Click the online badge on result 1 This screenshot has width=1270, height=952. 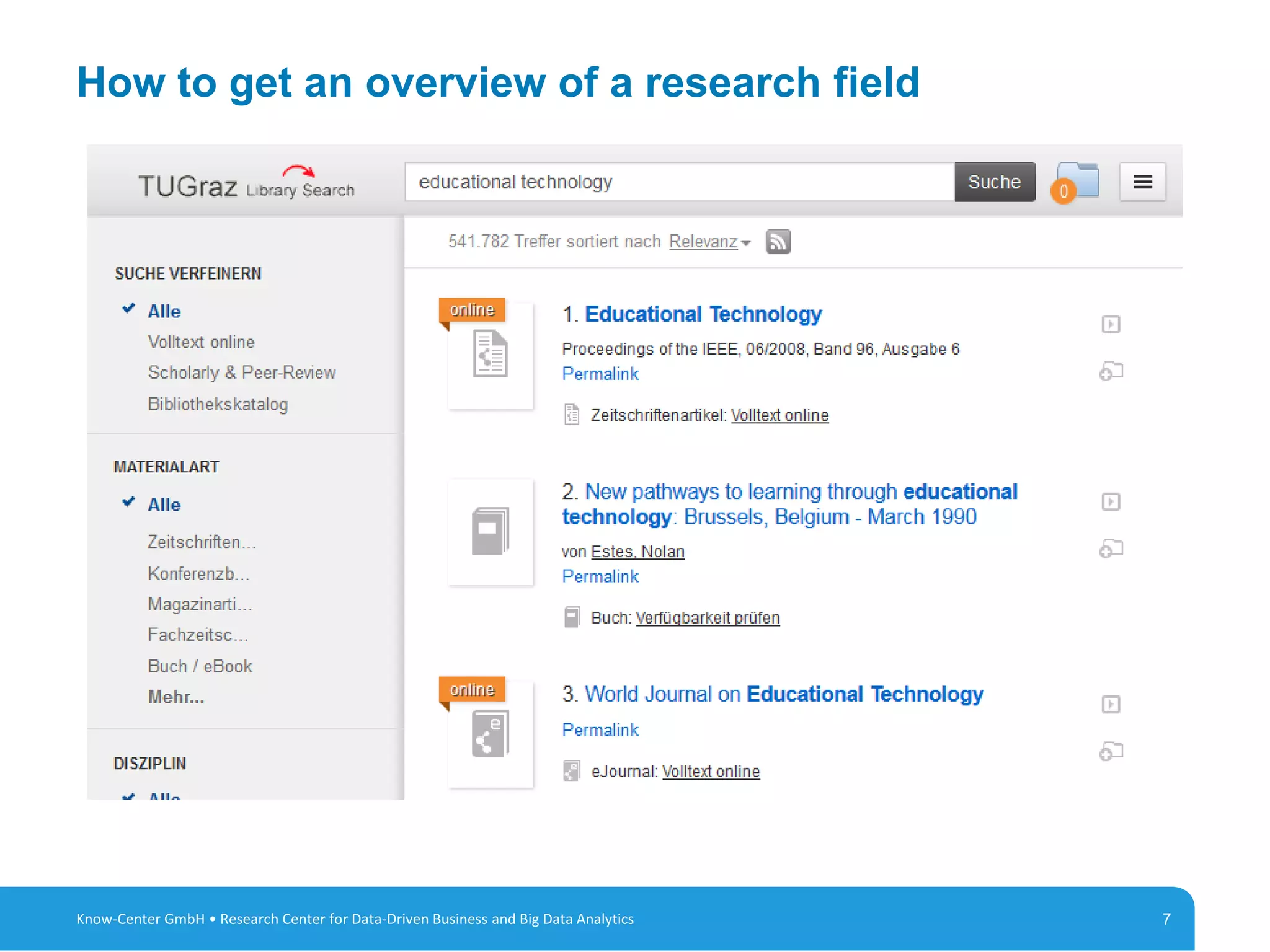[x=472, y=310]
